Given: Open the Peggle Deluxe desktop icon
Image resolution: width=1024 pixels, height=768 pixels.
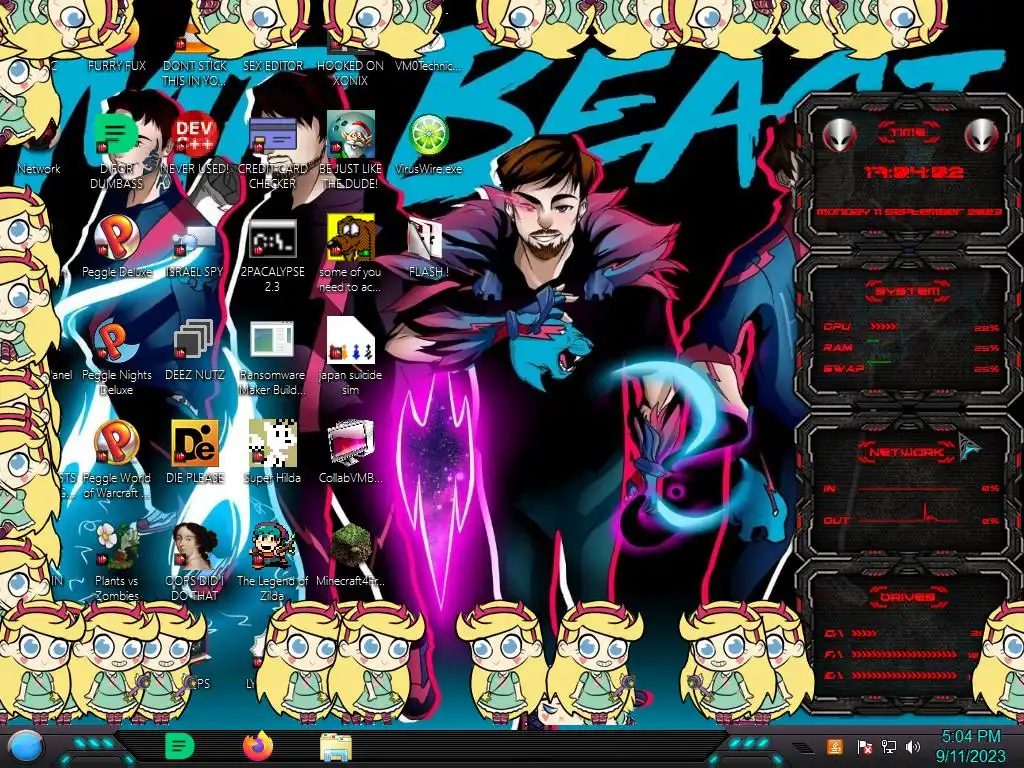Looking at the screenshot, I should click(x=116, y=238).
